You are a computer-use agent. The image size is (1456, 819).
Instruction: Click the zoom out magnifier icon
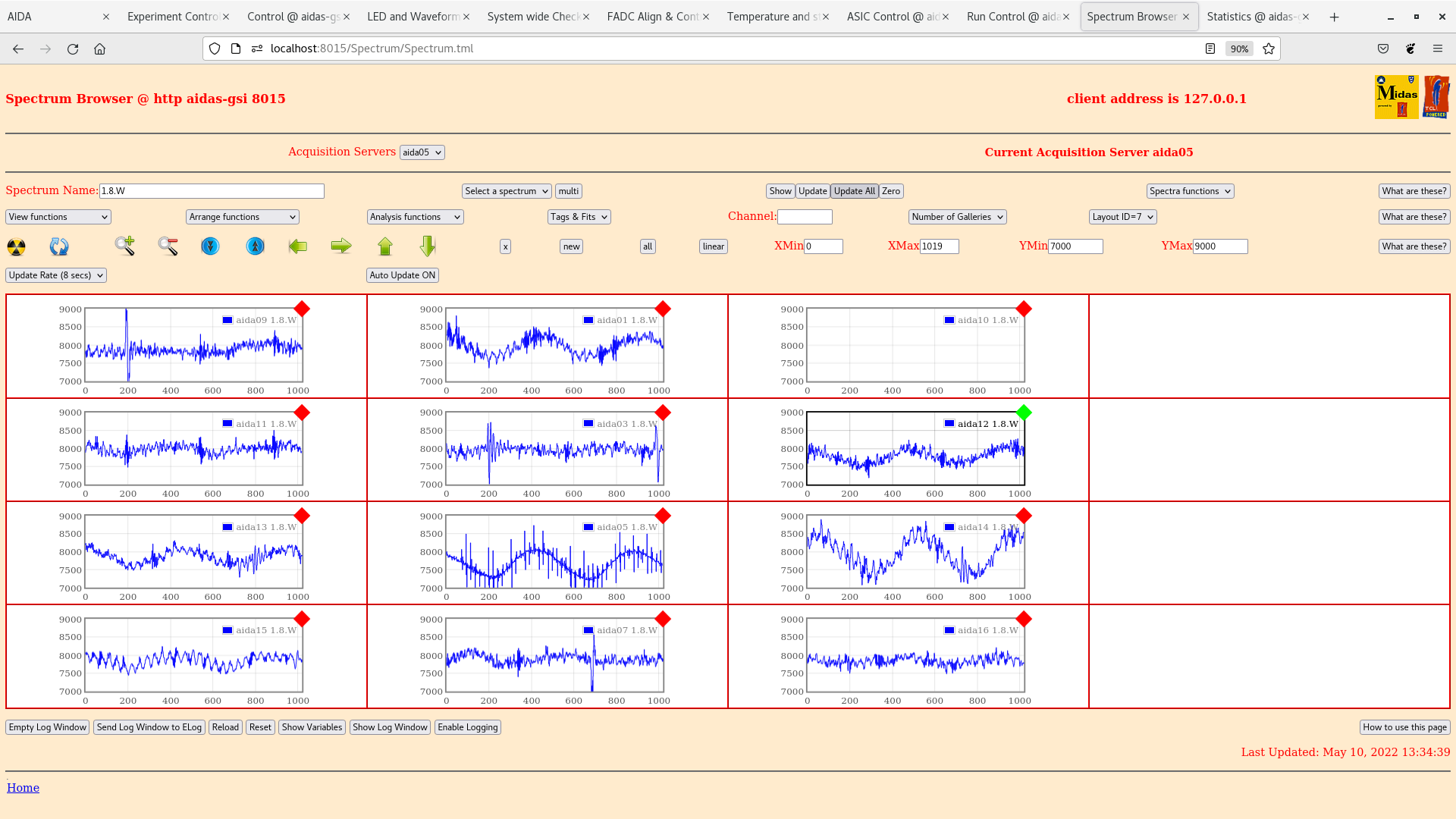point(168,246)
